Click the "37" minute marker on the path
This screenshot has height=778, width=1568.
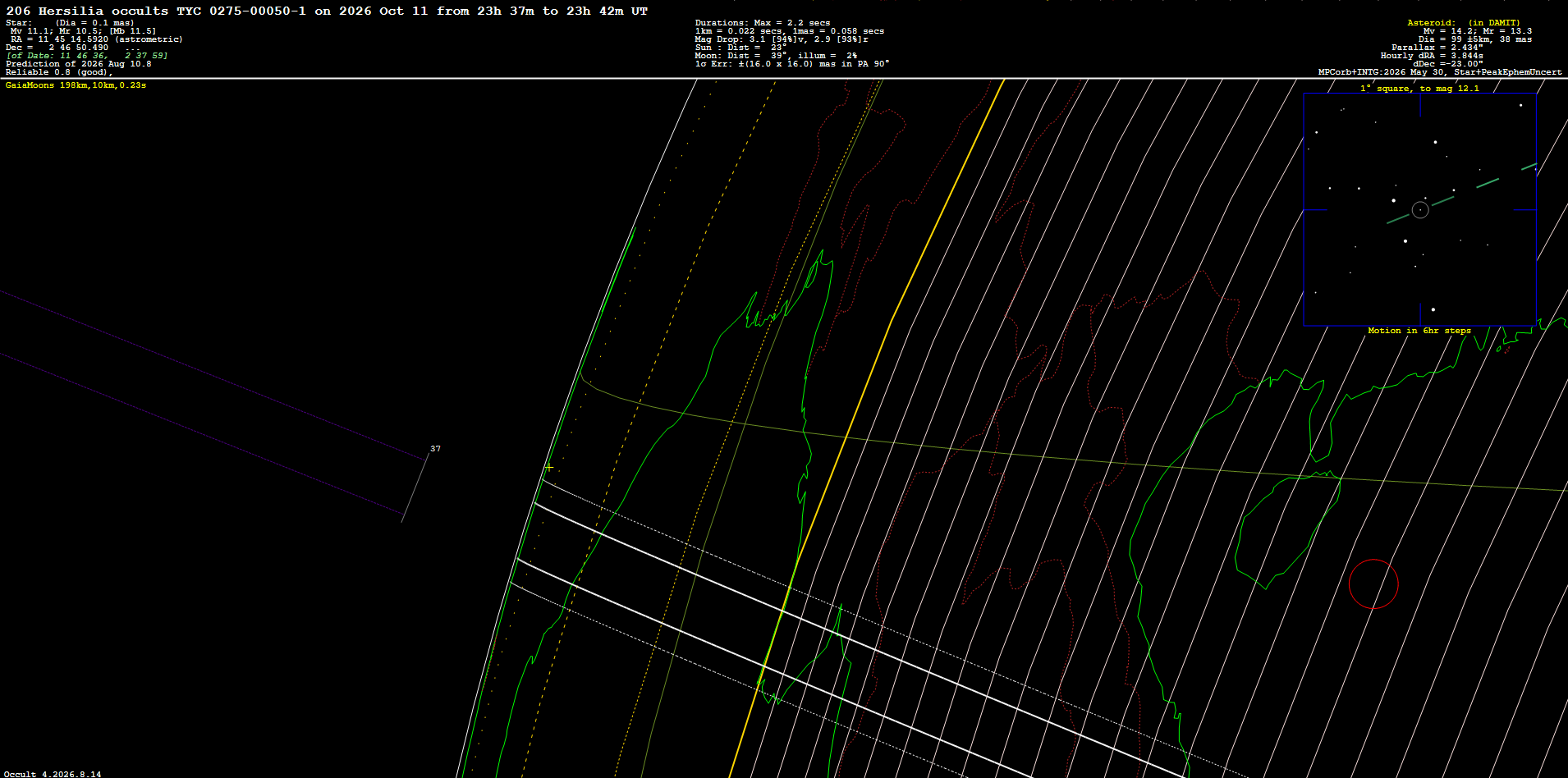[x=435, y=449]
